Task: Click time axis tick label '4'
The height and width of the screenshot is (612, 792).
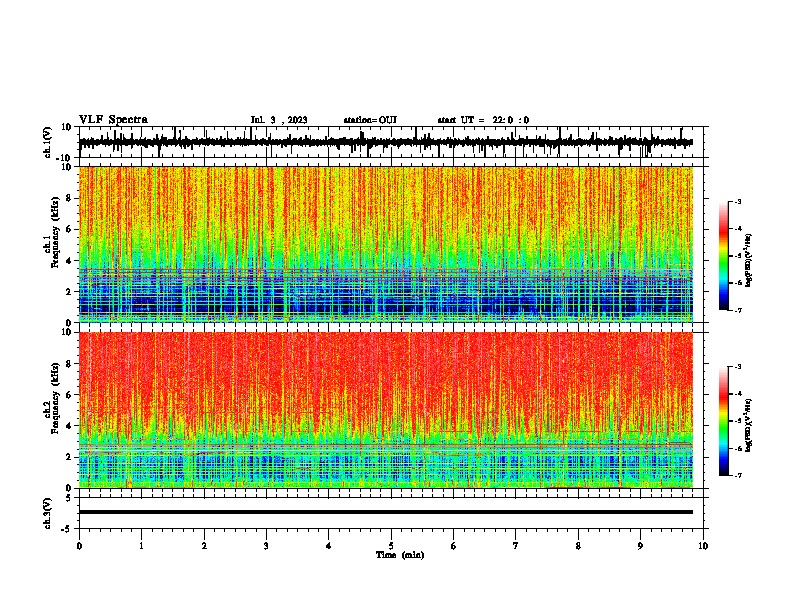Action: 329,546
